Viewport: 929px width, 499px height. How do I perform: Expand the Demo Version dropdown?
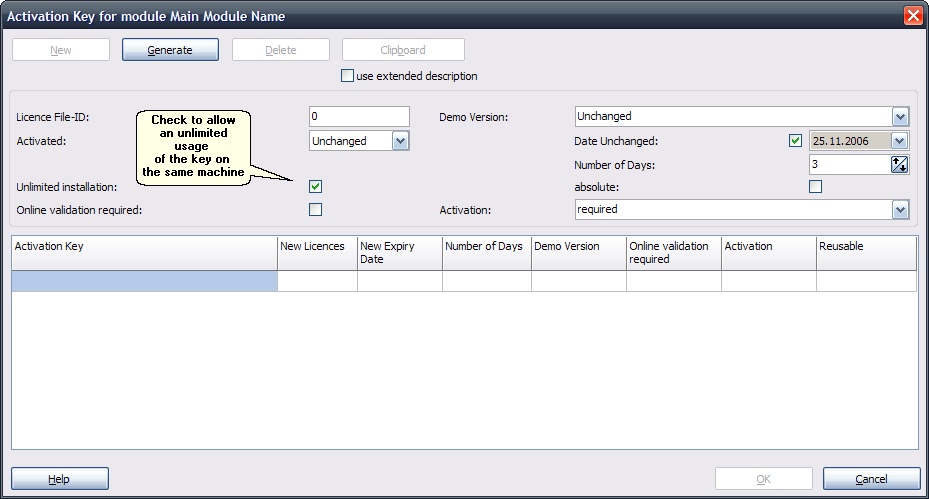(900, 117)
